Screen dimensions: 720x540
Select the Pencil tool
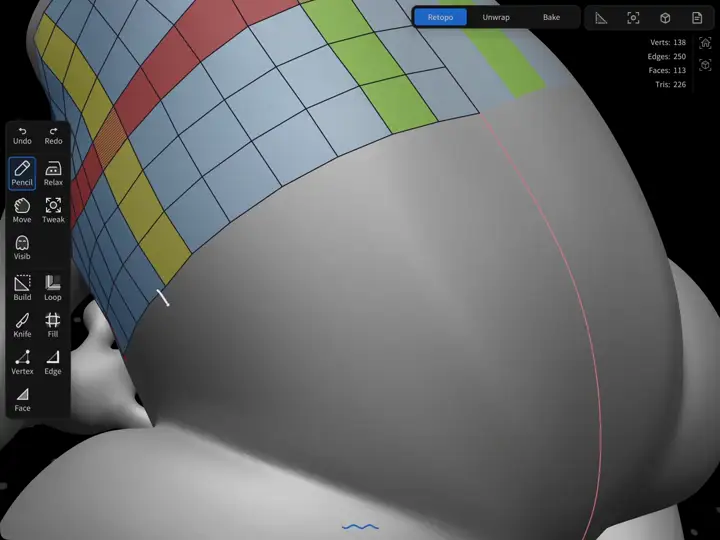click(22, 173)
